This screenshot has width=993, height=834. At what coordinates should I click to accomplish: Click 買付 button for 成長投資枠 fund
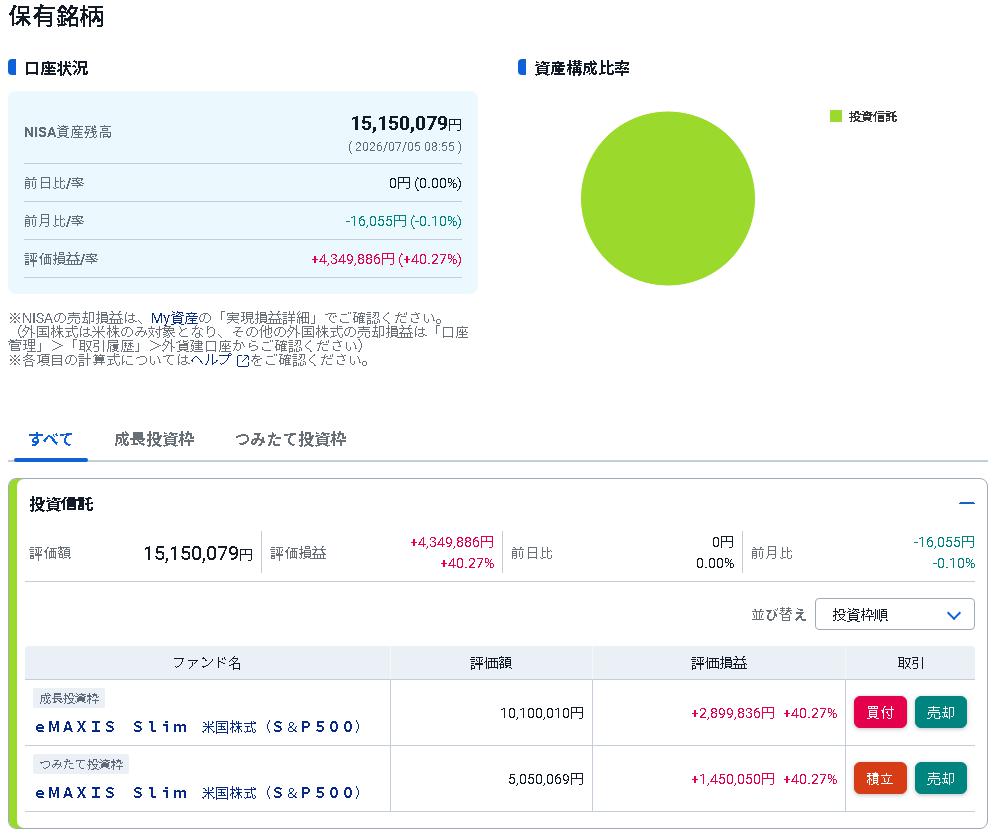(880, 712)
